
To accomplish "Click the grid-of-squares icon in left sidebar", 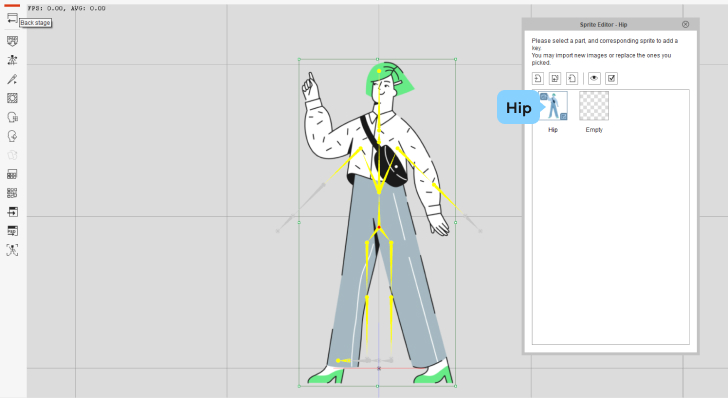I will [12, 193].
